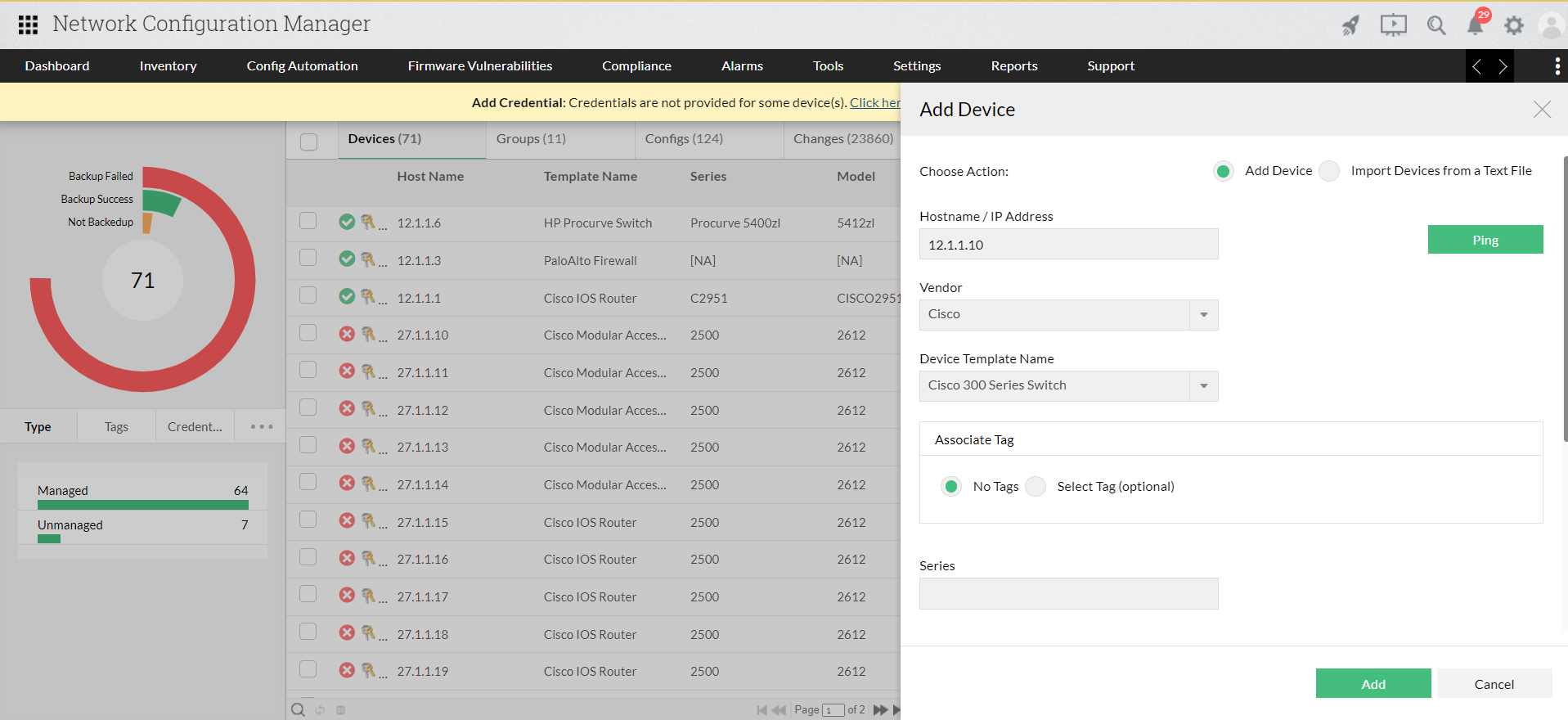This screenshot has width=1568, height=720.
Task: Click the red failed status icon for 27.1.1.15
Action: tap(347, 520)
